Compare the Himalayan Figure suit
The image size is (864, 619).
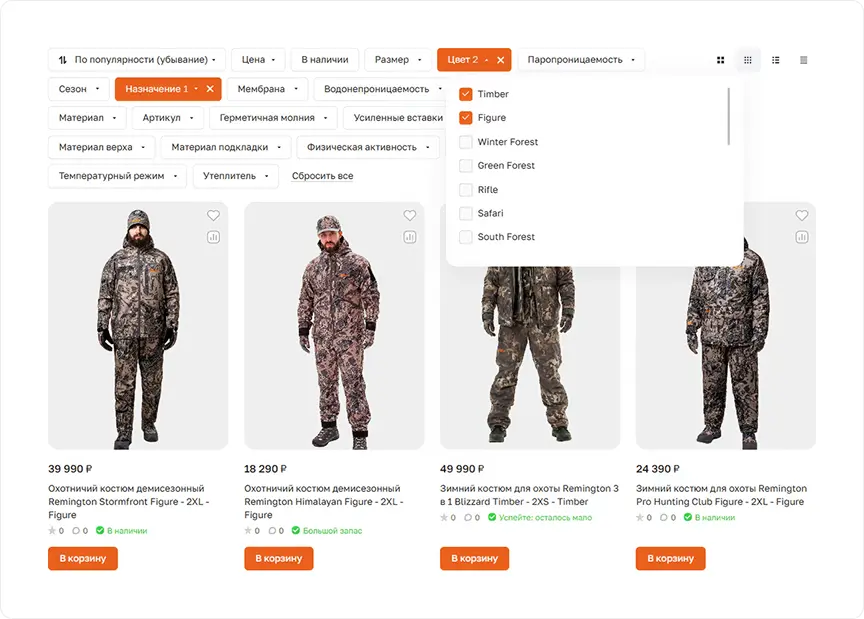tap(409, 237)
